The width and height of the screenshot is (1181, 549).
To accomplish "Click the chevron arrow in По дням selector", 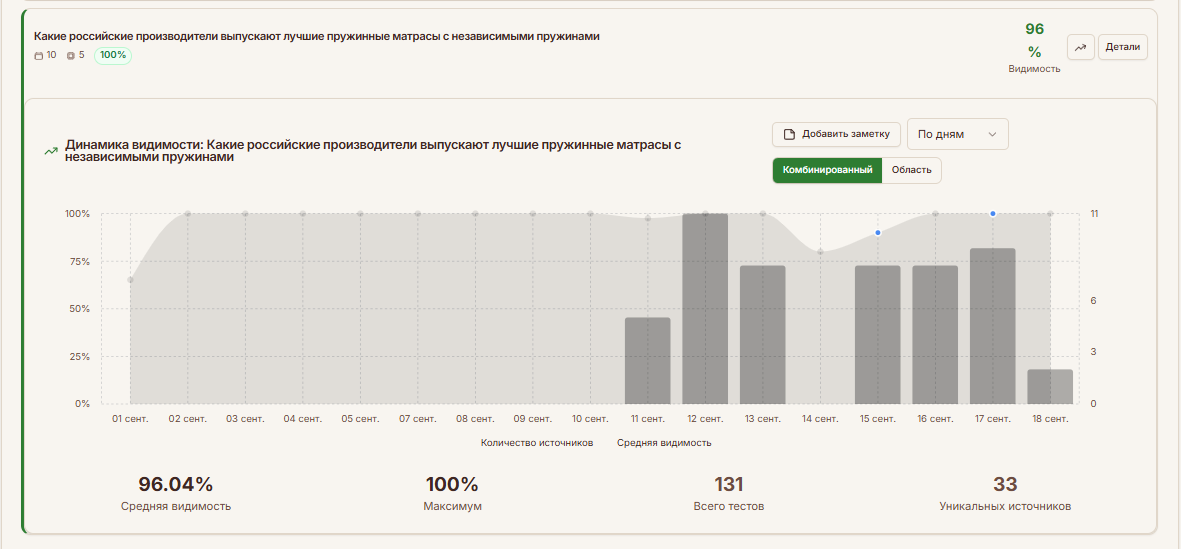I will 992,134.
